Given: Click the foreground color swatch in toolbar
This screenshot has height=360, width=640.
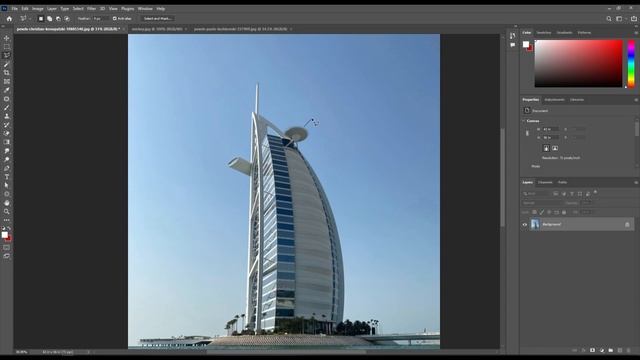Looking at the screenshot, I should click(4, 235).
